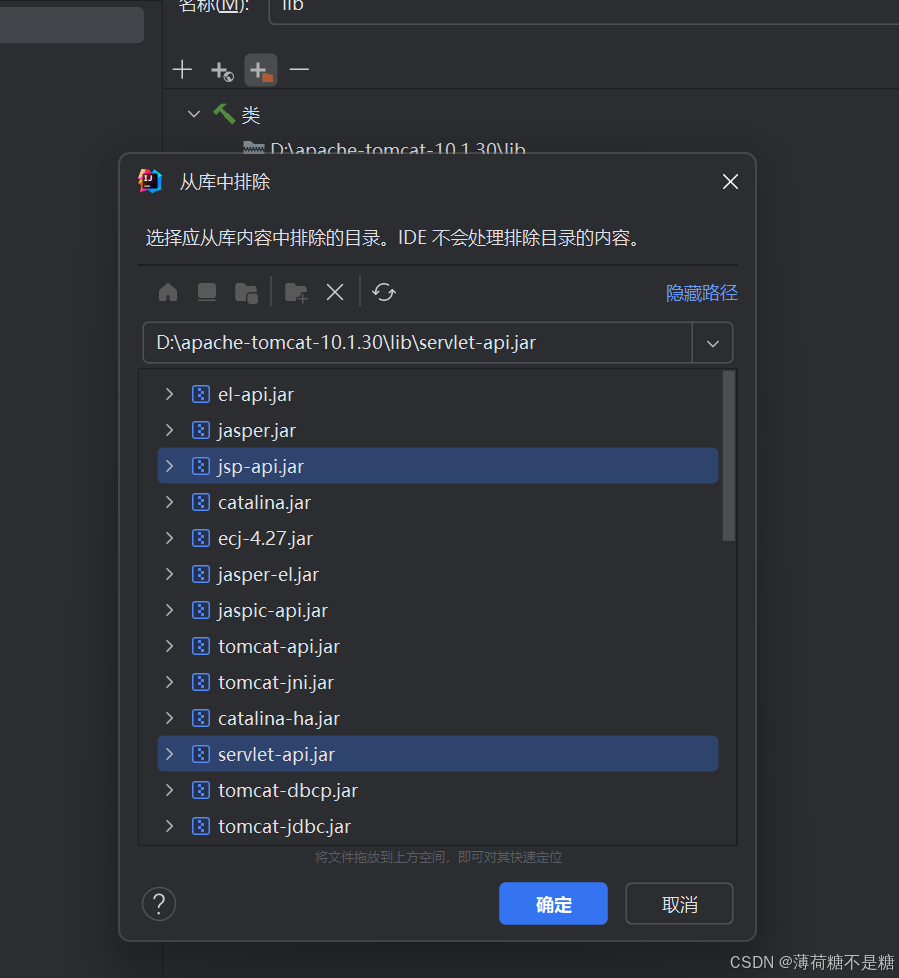The height and width of the screenshot is (978, 899).
Task: Click the attach JAR or directory icon
Action: tap(260, 70)
